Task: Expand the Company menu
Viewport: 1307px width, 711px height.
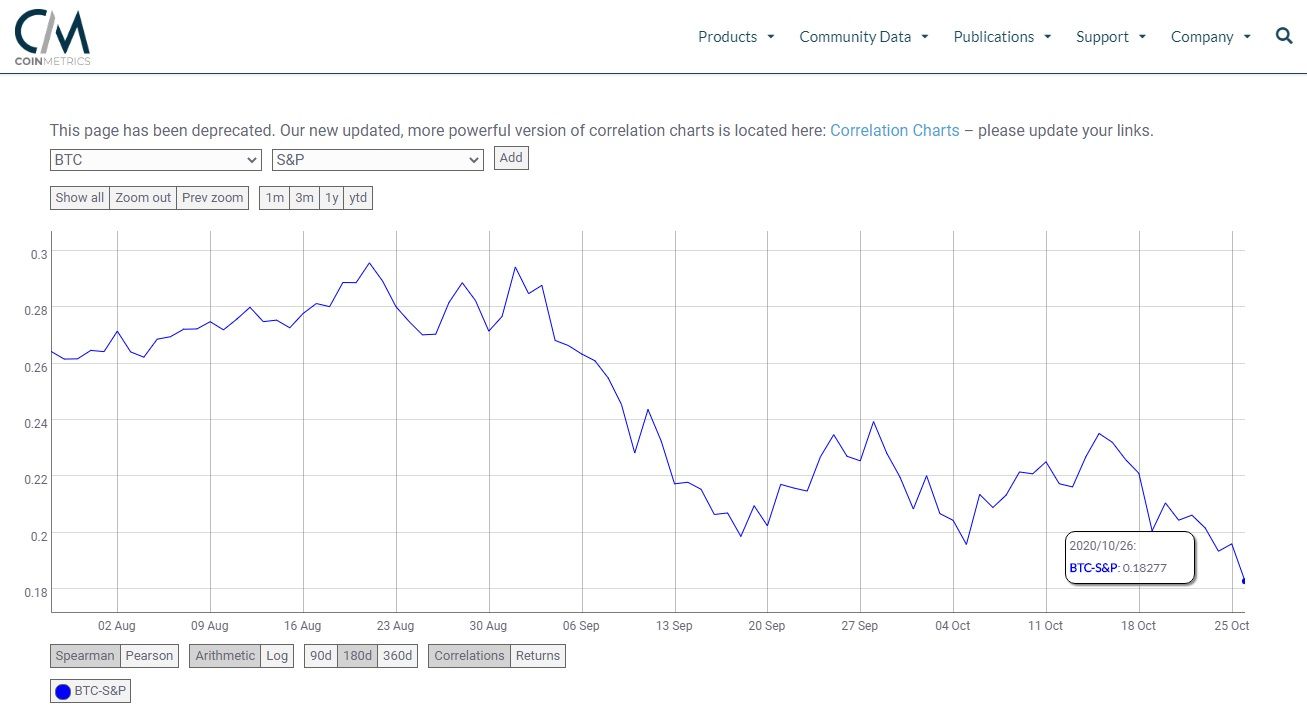Action: (x=1210, y=37)
